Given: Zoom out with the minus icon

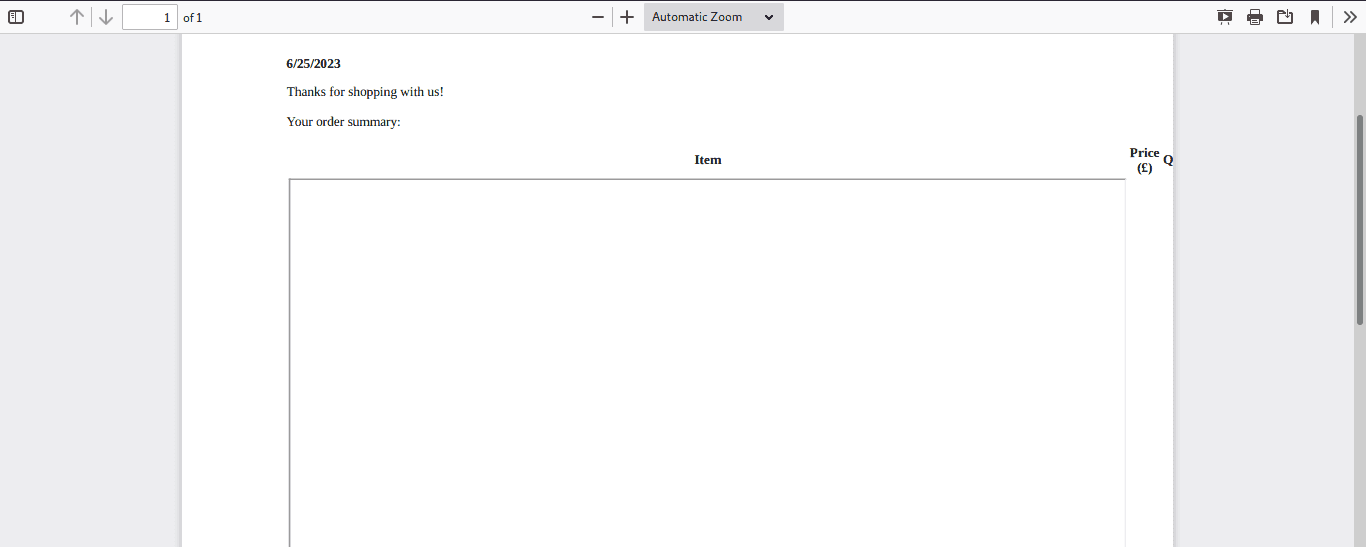Looking at the screenshot, I should click(598, 17).
